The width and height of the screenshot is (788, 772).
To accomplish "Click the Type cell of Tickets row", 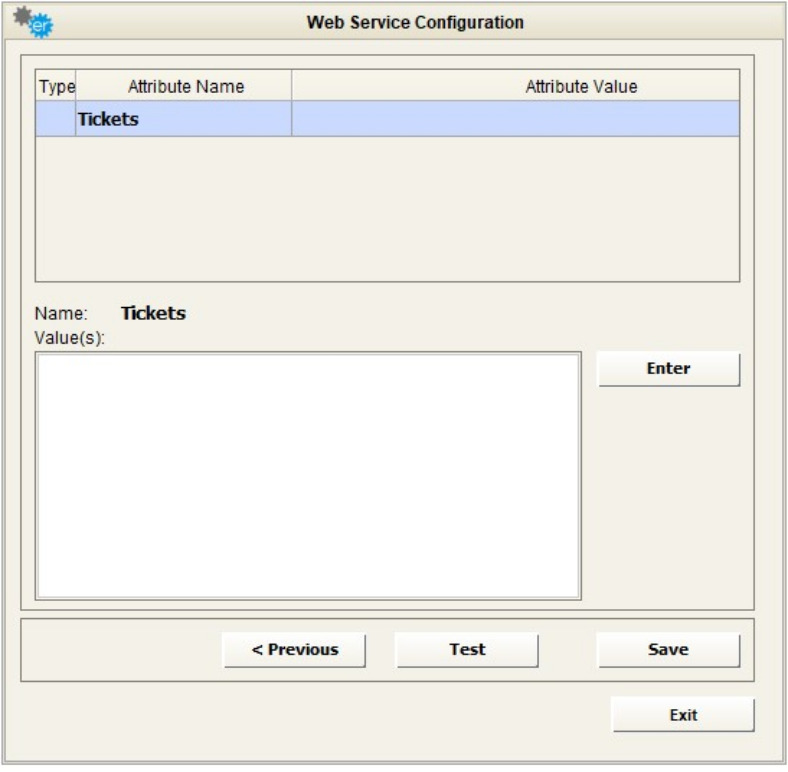I will [56, 119].
